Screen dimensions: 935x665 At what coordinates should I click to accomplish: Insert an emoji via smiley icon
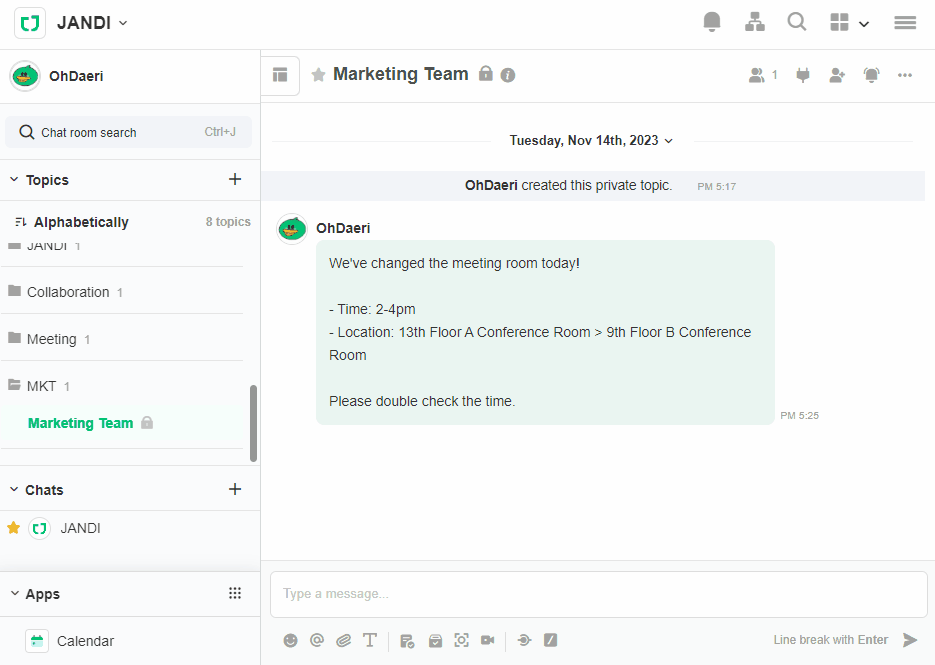click(290, 640)
